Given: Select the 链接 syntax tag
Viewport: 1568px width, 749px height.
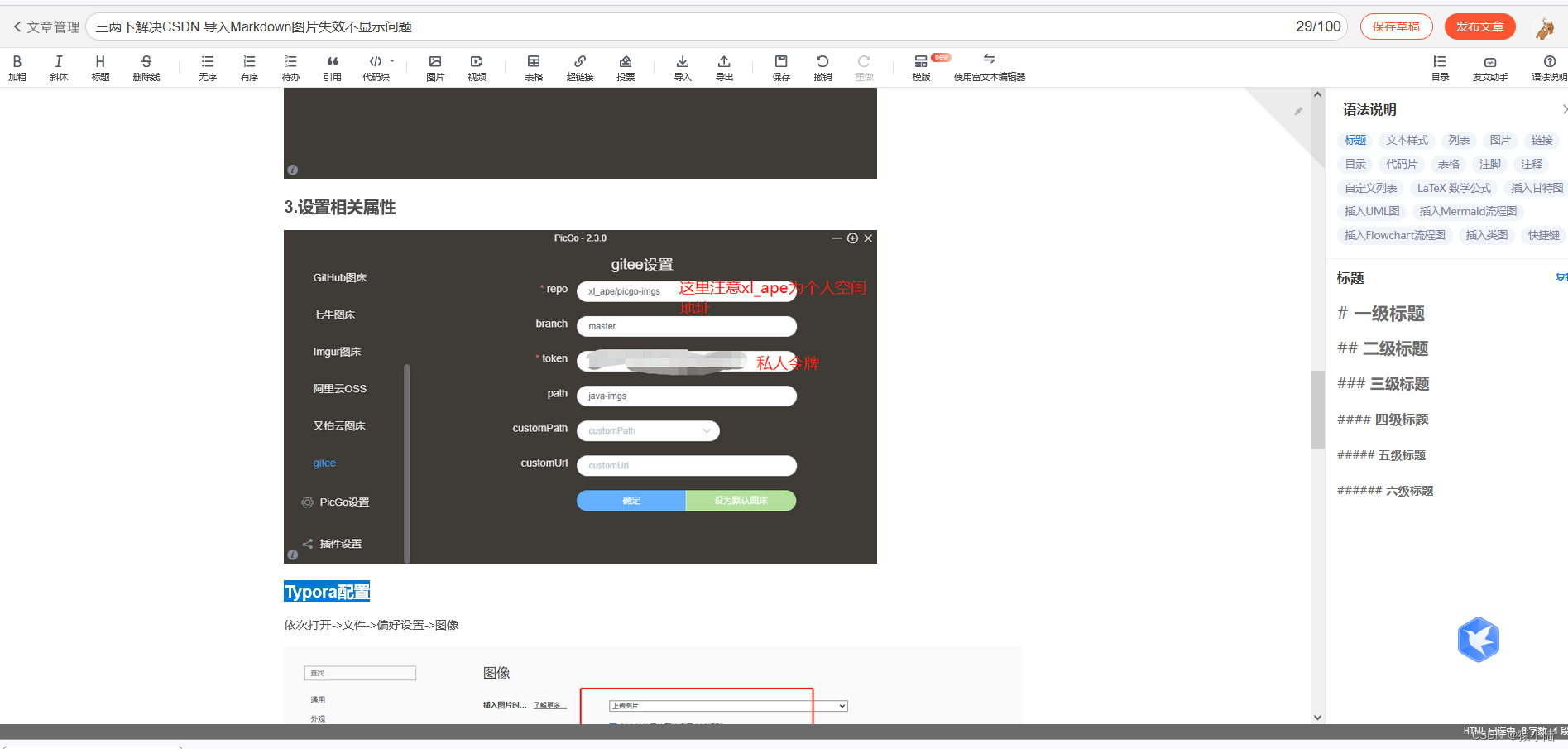Looking at the screenshot, I should coord(1542,140).
